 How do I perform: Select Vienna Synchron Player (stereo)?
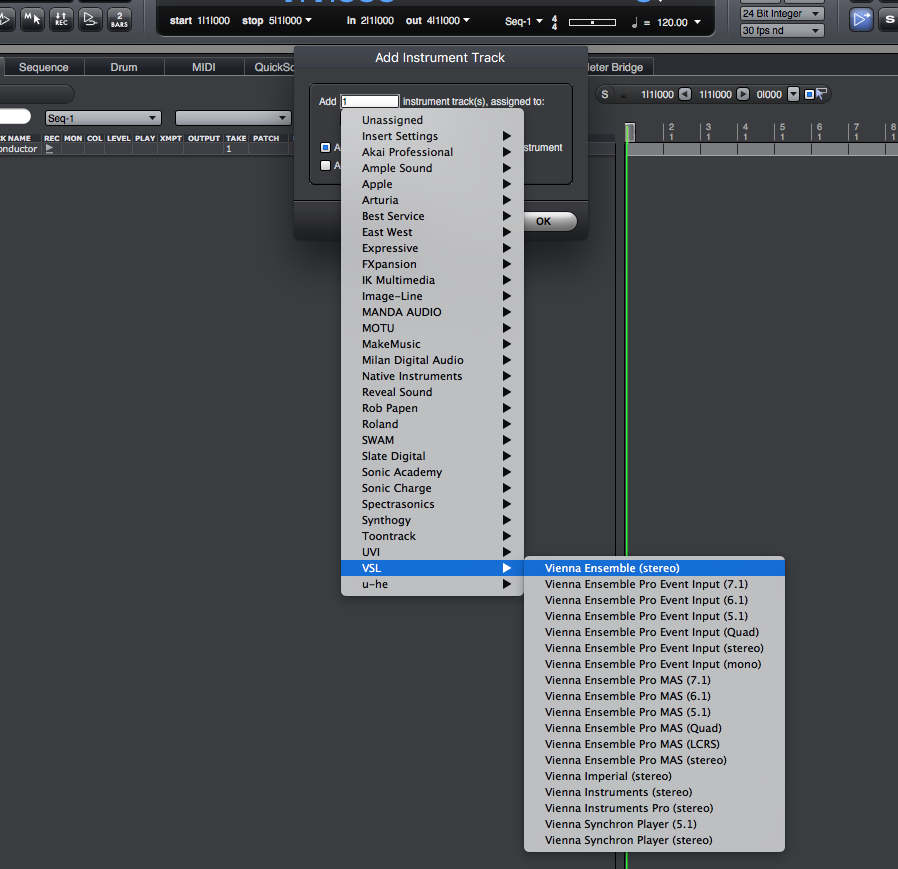(x=655, y=840)
